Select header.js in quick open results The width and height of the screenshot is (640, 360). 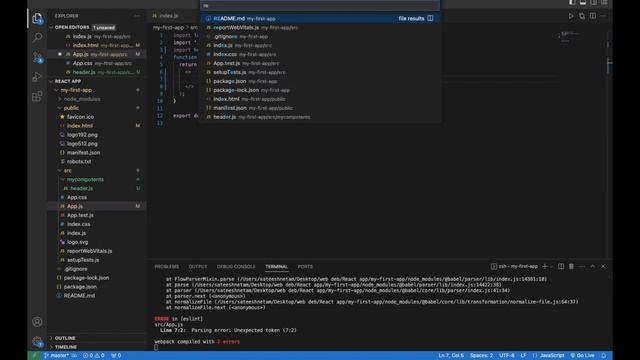(x=320, y=117)
